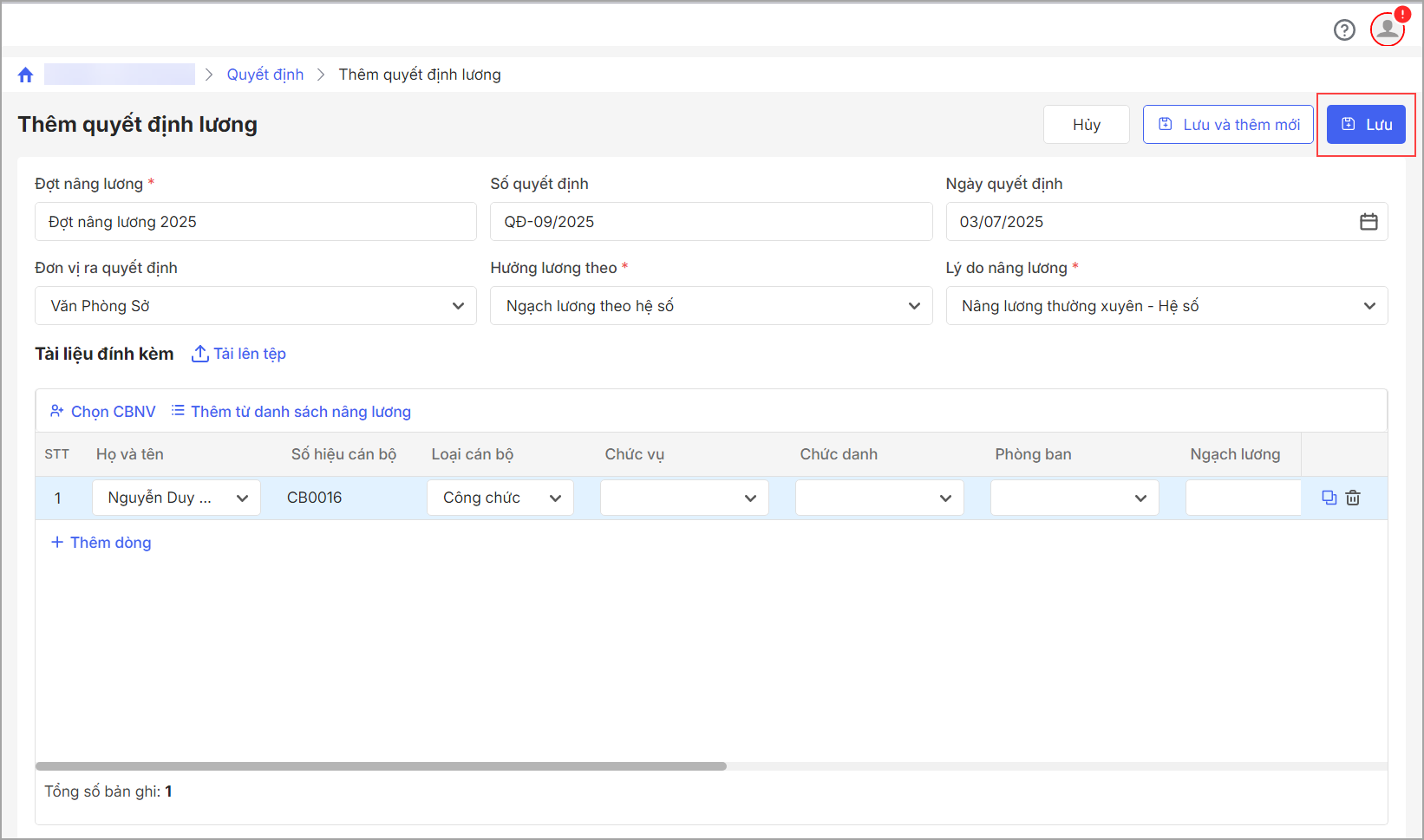Click the home icon in breadcrumb
The height and width of the screenshot is (840, 1424).
pyautogui.click(x=25, y=75)
